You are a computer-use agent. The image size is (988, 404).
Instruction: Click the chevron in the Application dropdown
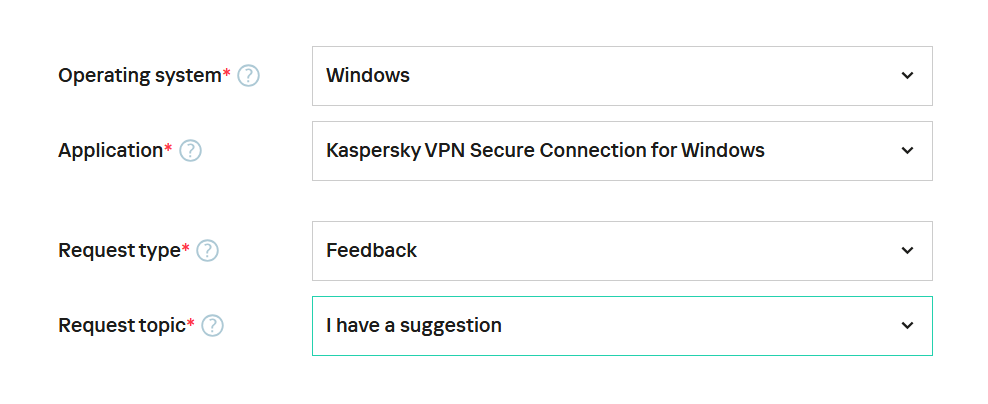pyautogui.click(x=907, y=151)
